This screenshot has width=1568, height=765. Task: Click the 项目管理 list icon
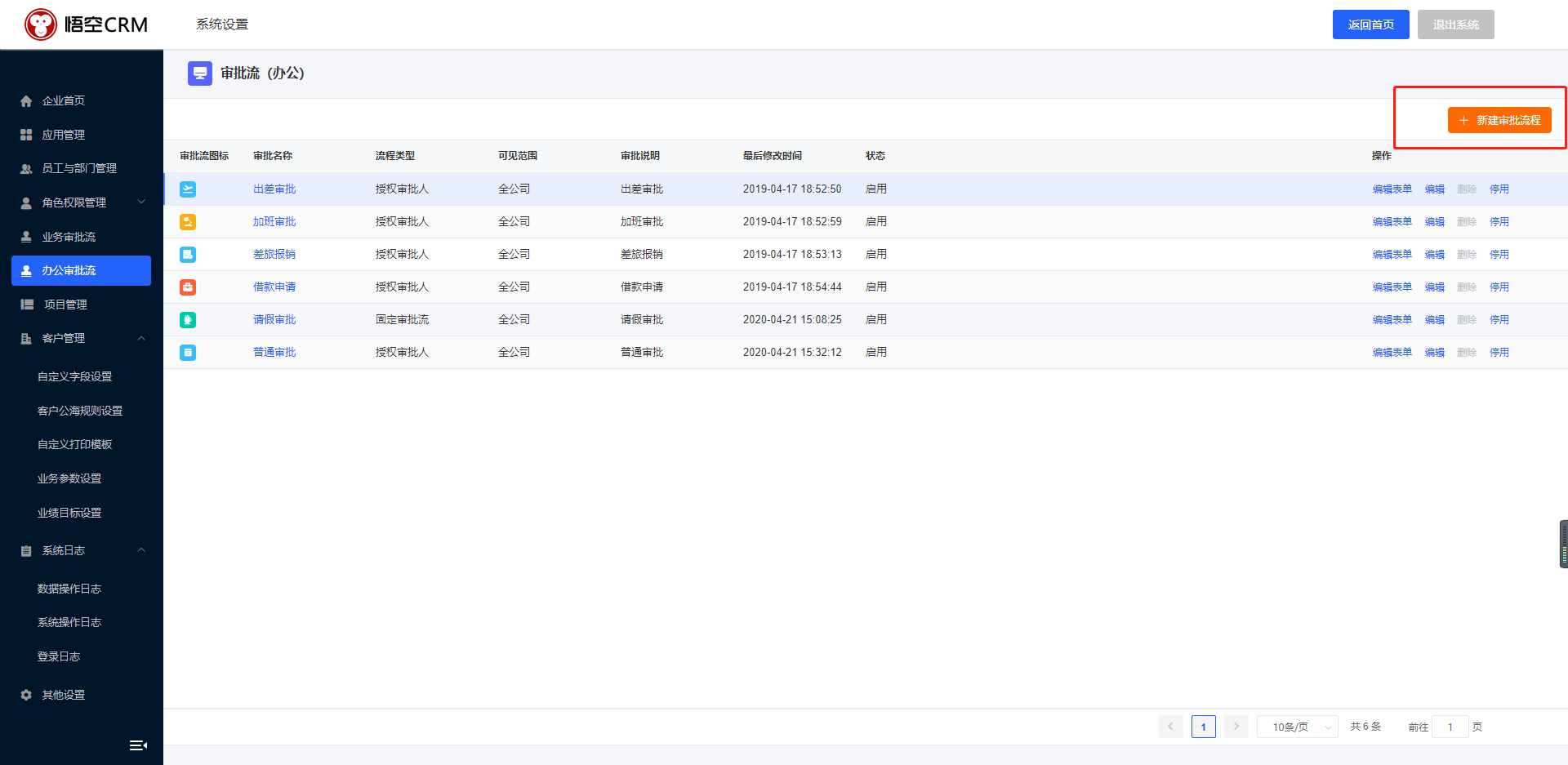click(x=27, y=305)
